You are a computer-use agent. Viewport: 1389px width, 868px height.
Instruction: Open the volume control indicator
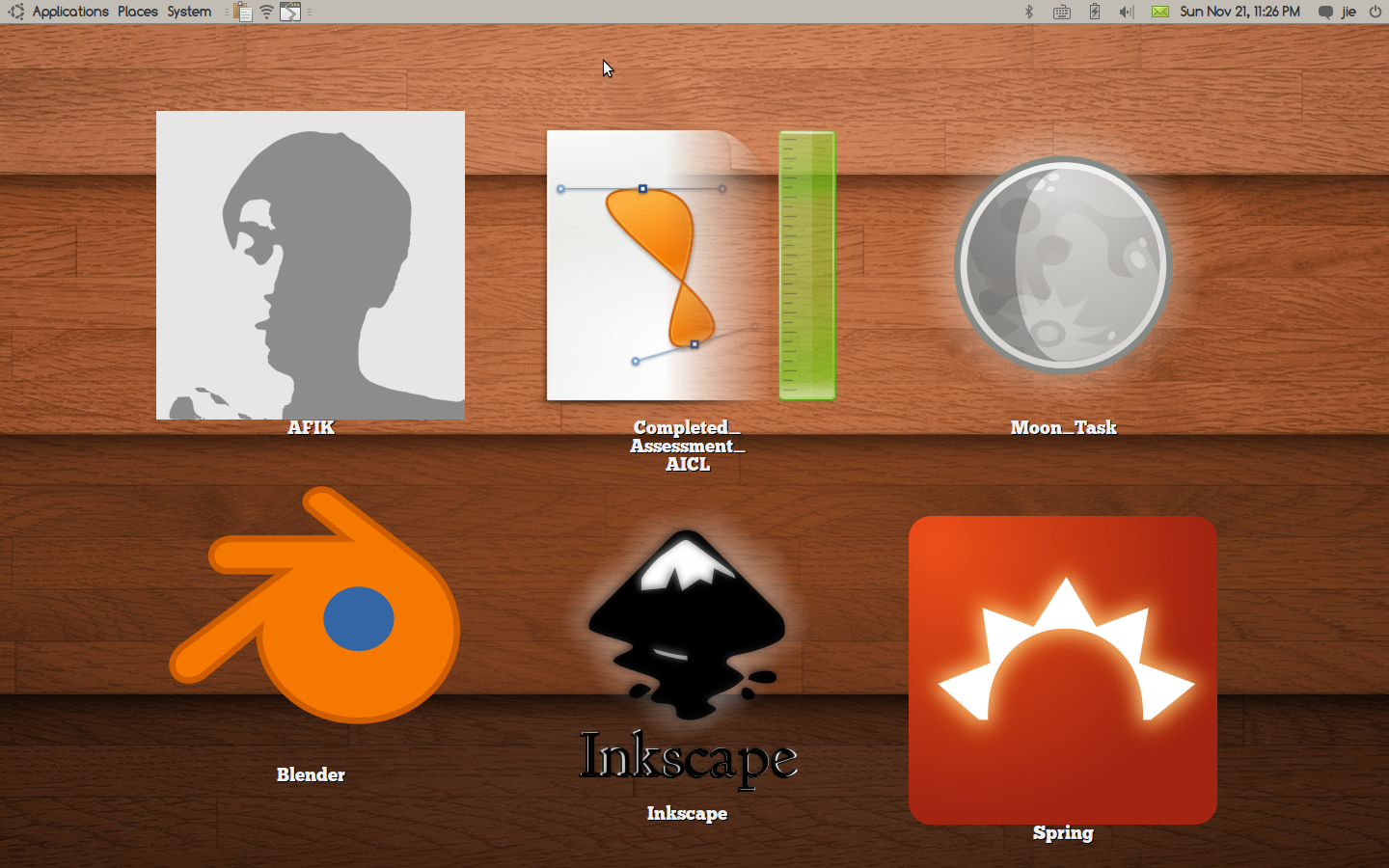tap(1126, 12)
